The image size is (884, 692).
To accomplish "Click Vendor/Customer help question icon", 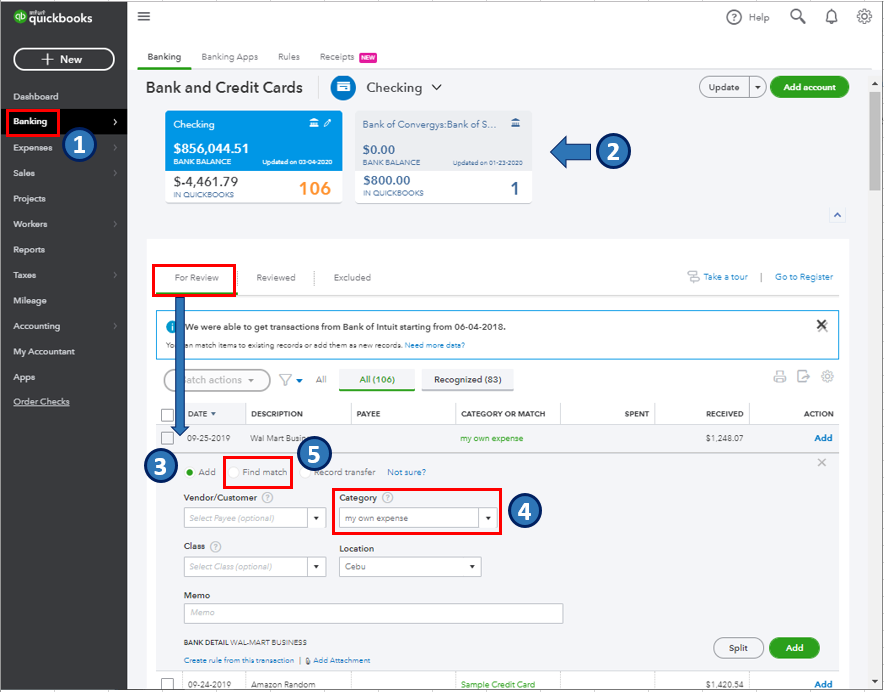I will (x=268, y=498).
